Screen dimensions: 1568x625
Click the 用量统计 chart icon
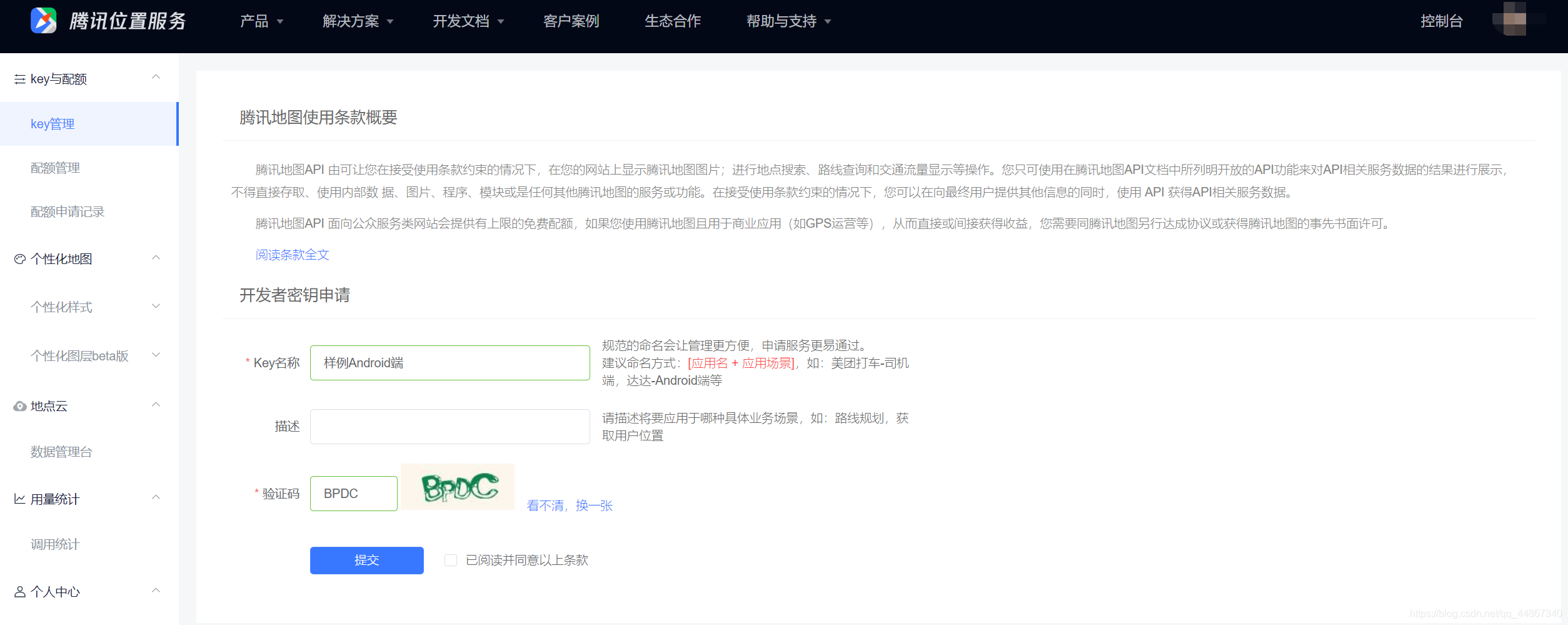[20, 499]
